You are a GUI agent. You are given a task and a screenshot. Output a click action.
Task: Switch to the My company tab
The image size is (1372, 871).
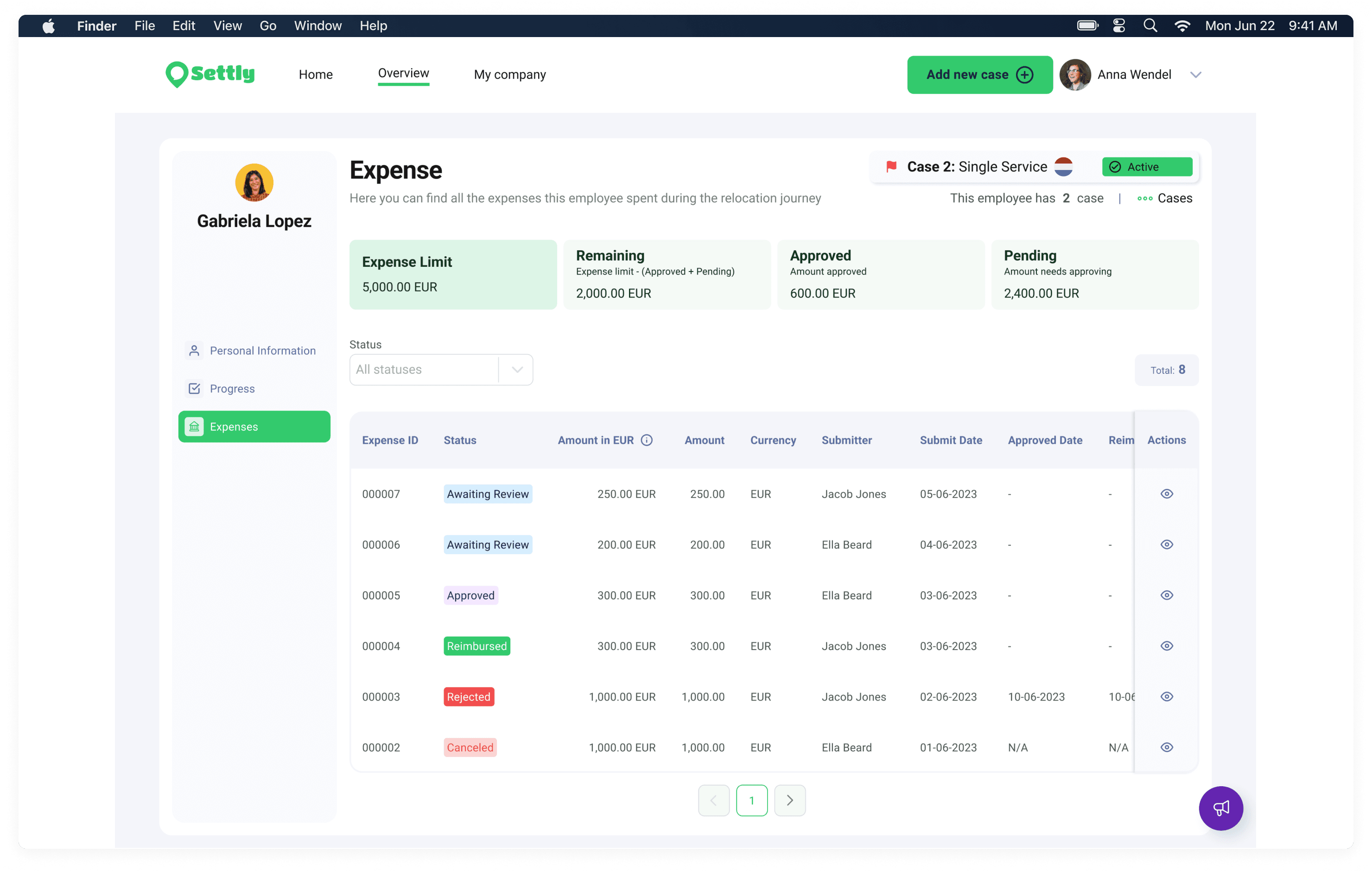point(509,75)
